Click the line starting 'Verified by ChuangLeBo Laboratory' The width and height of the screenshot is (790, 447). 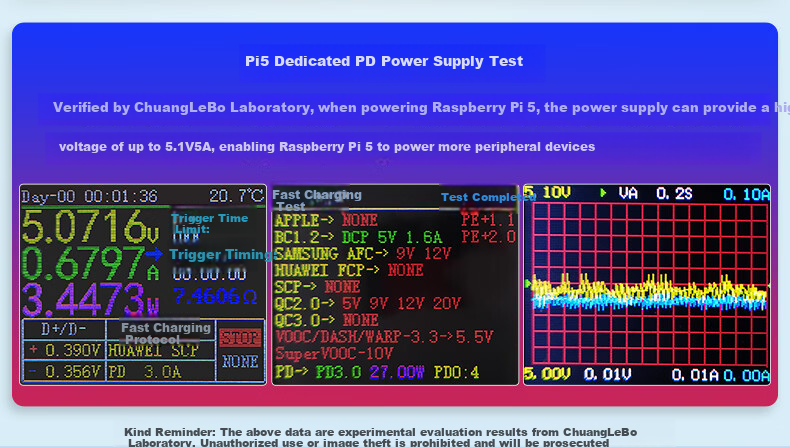coord(421,107)
